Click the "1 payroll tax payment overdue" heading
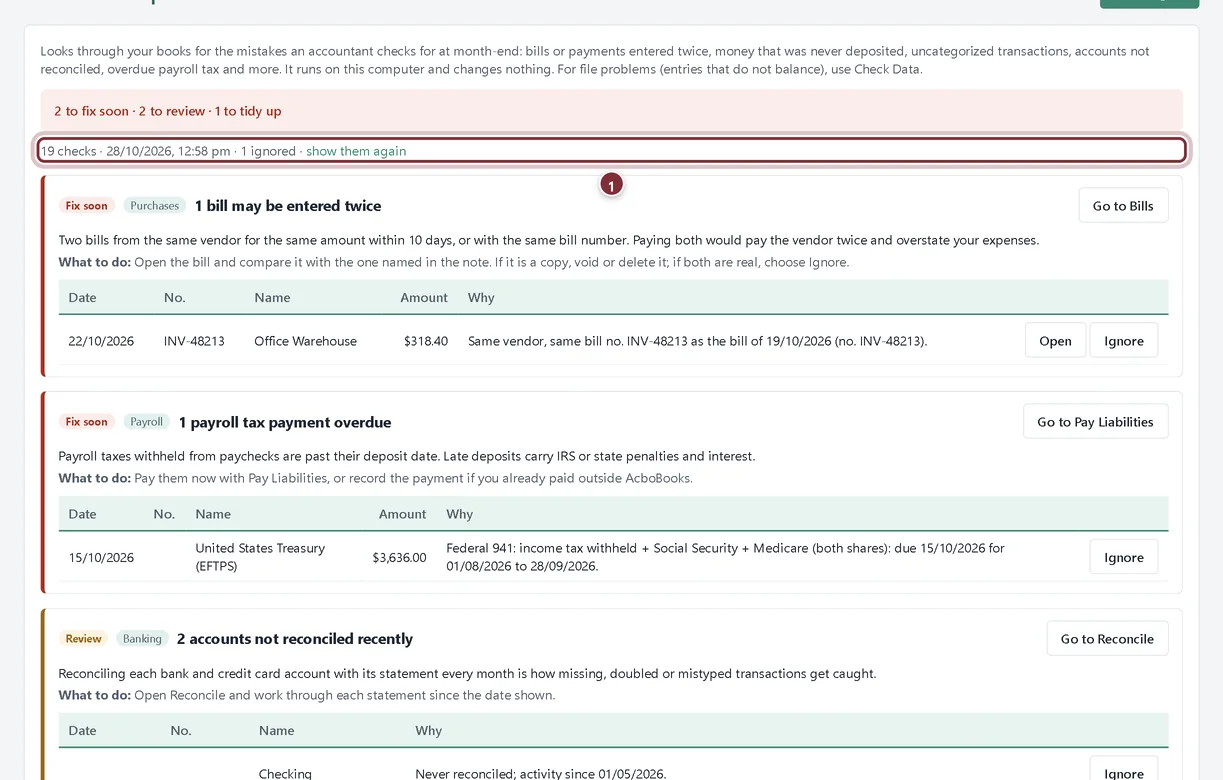Screen dimensions: 1223x780 [x=285, y=422]
